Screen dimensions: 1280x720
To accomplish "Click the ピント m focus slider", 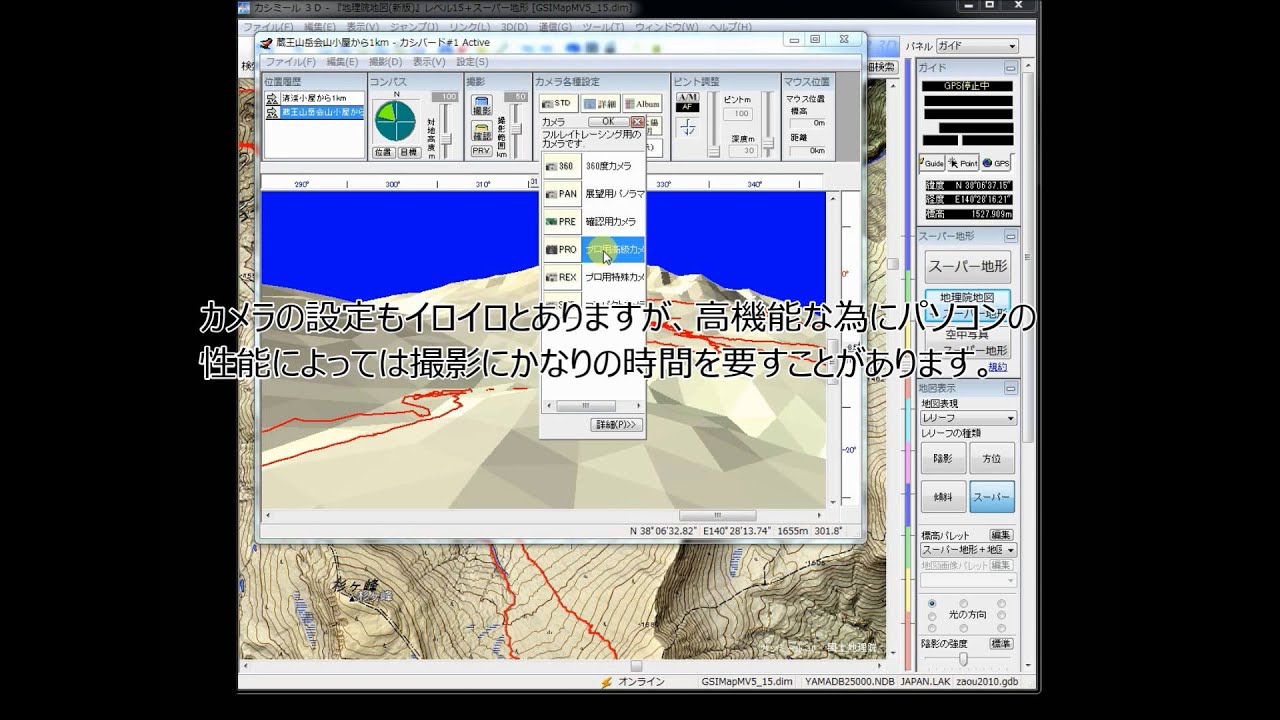I will [x=713, y=124].
